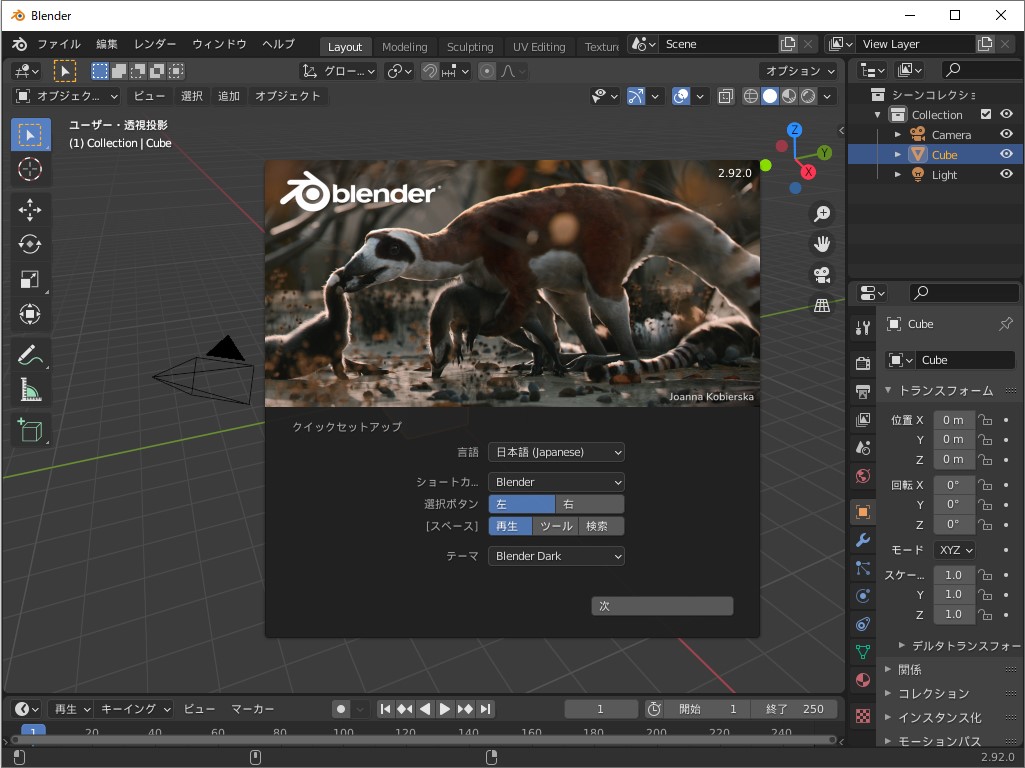1025x768 pixels.
Task: Expand the Cube item in the outliner
Action: coord(898,154)
